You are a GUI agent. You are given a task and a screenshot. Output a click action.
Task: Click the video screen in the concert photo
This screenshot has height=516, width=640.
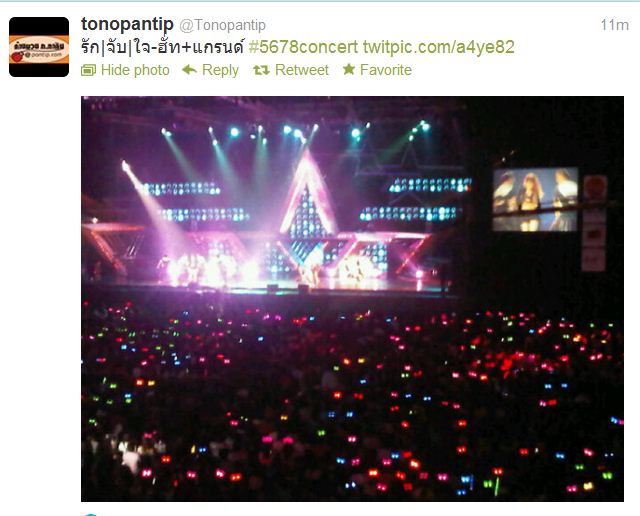tap(535, 199)
